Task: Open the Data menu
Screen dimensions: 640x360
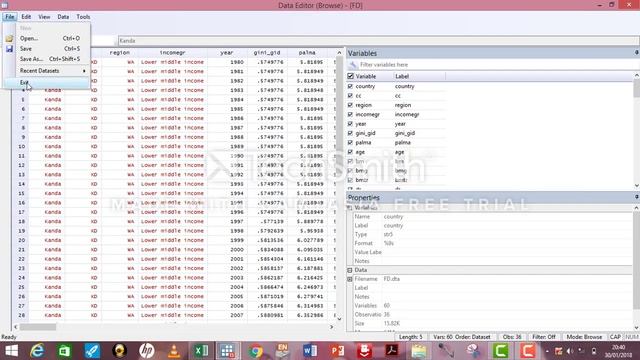Action: (x=63, y=17)
